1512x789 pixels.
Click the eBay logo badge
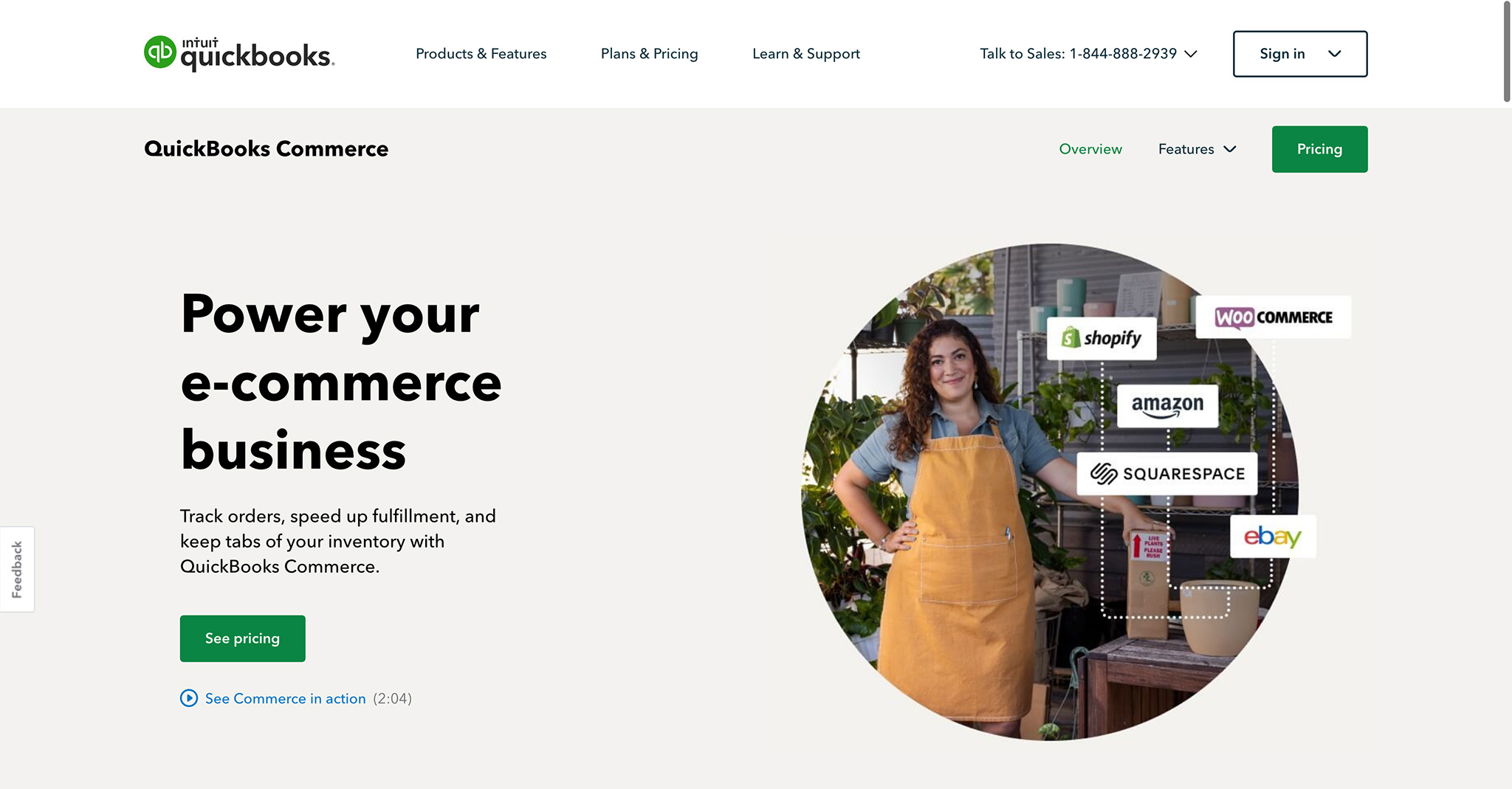1273,536
